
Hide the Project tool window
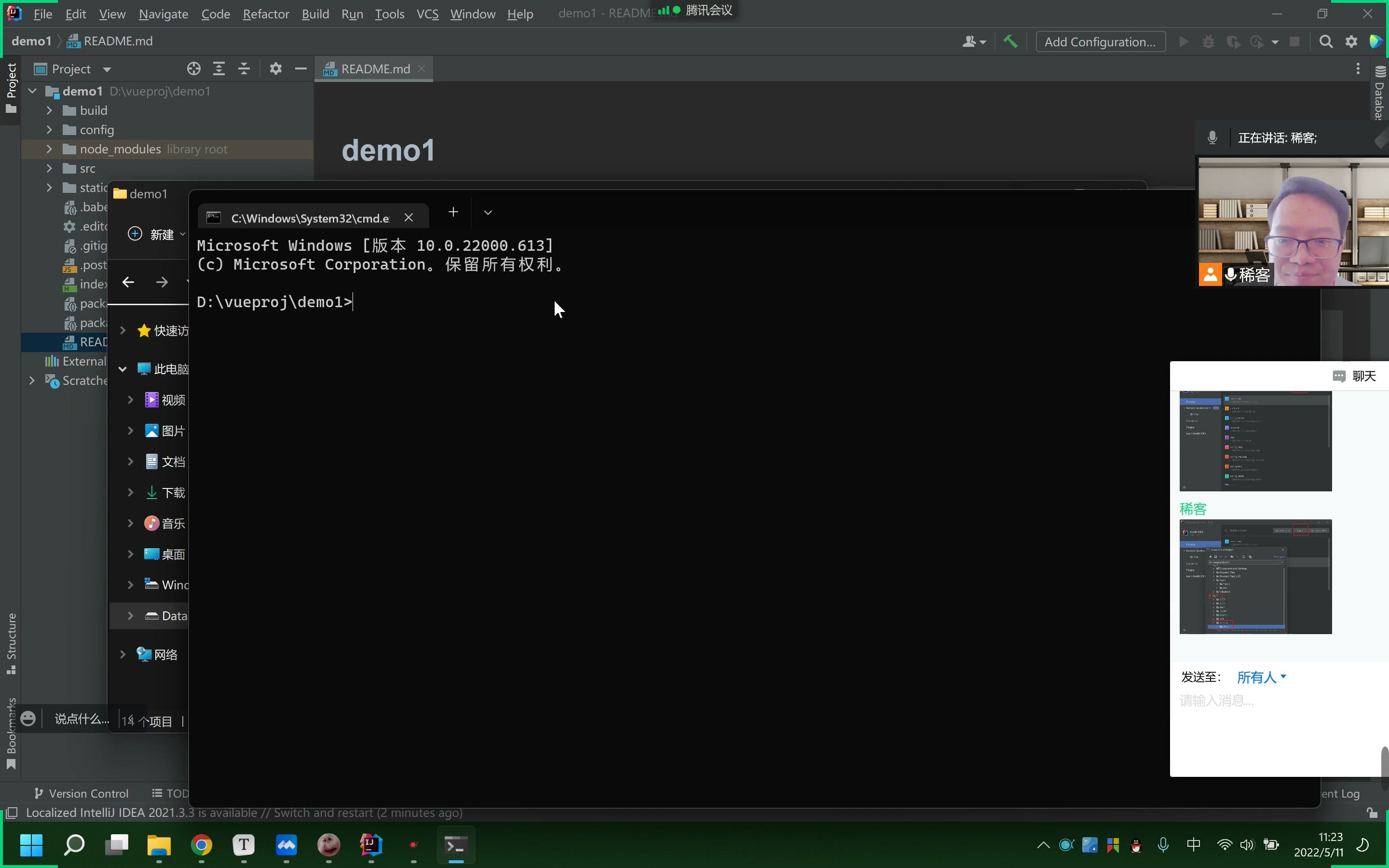click(x=300, y=69)
